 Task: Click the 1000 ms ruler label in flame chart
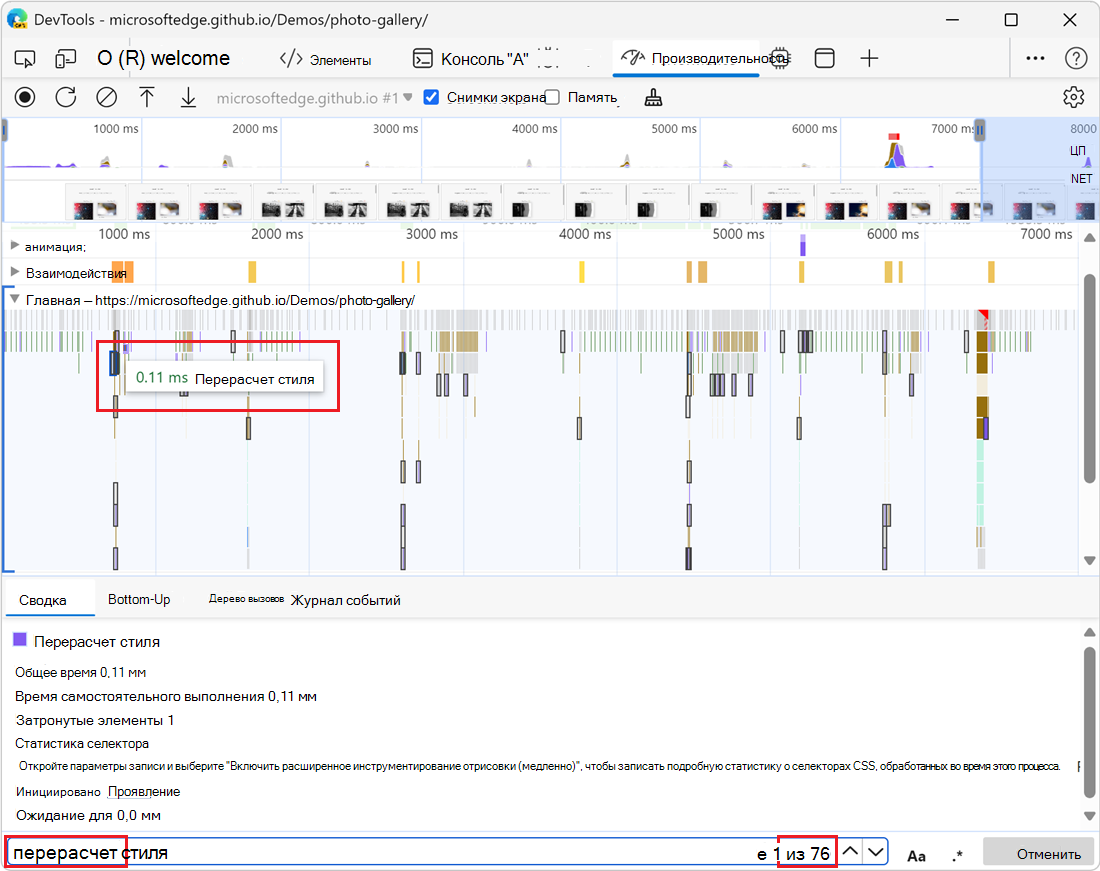(x=124, y=234)
